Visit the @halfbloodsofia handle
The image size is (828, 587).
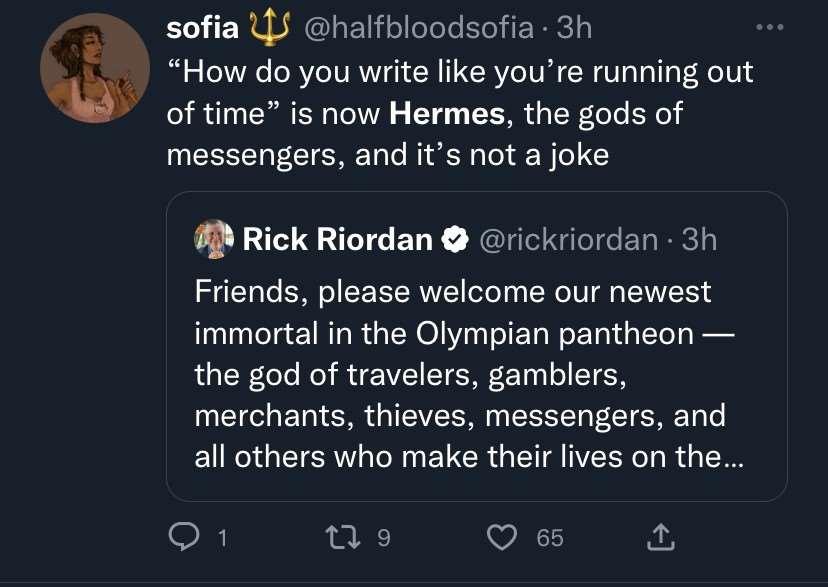[417, 28]
